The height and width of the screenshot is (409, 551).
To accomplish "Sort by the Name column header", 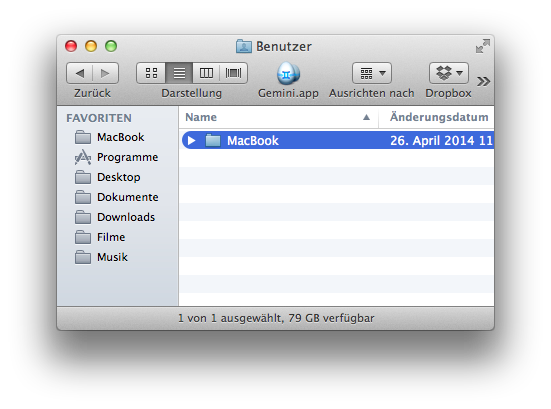I will (278, 117).
